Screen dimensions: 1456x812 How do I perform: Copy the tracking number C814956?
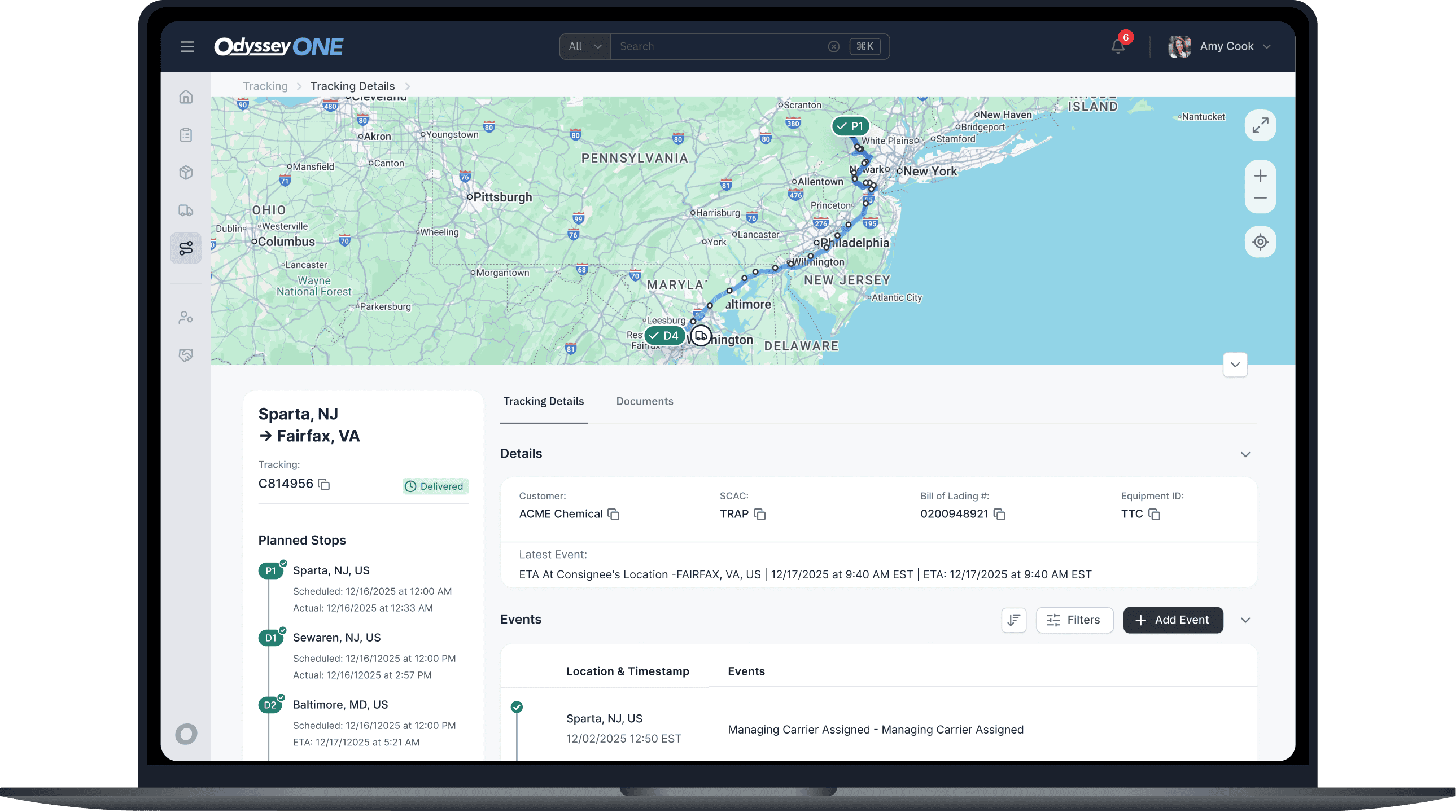tap(324, 484)
